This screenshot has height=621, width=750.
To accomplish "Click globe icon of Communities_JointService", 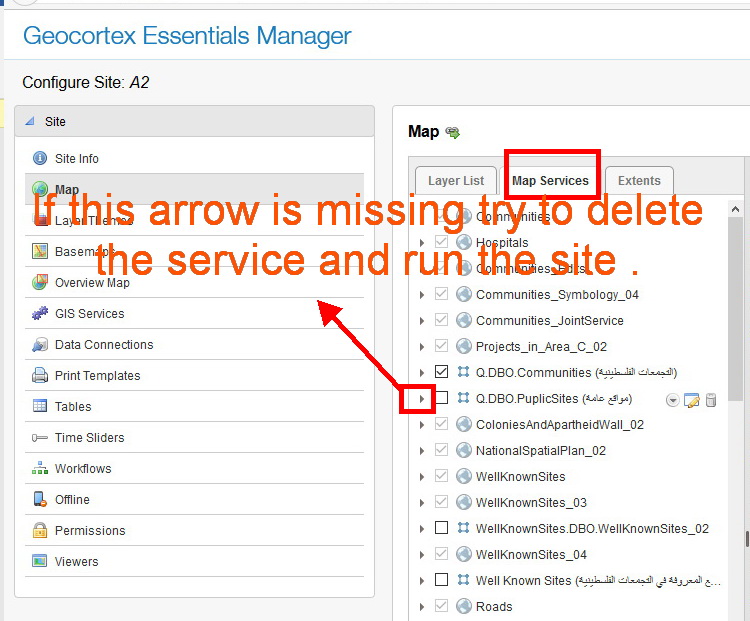I will point(463,320).
